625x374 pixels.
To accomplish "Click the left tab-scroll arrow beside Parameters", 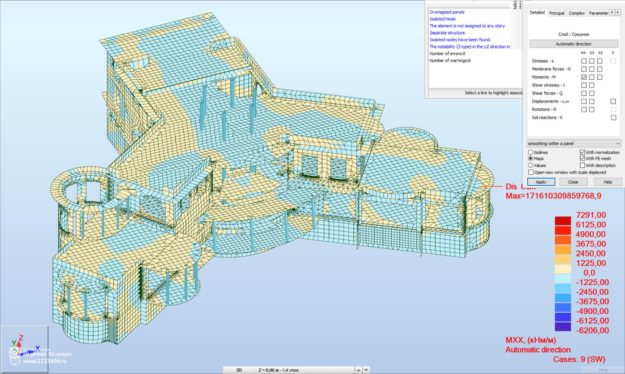I will pos(612,13).
